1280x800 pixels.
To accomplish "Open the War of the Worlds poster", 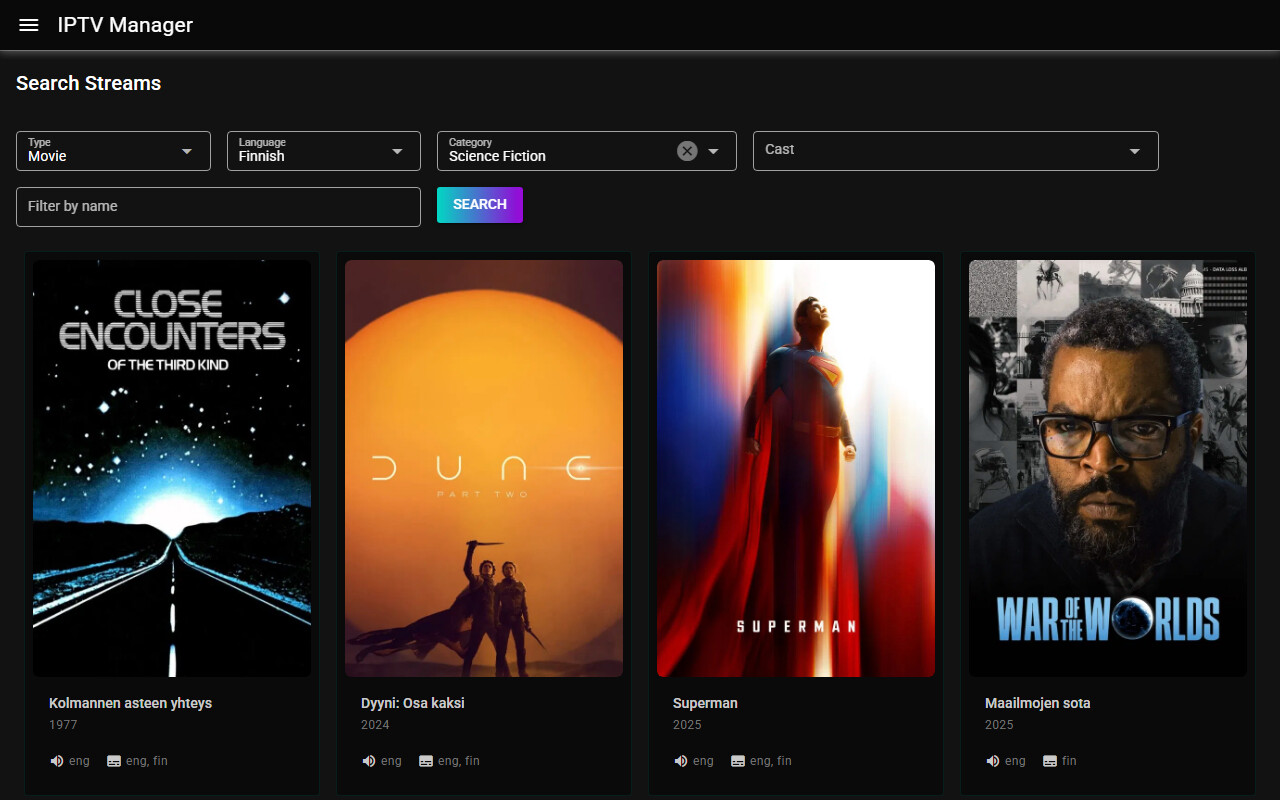I will (x=1108, y=469).
